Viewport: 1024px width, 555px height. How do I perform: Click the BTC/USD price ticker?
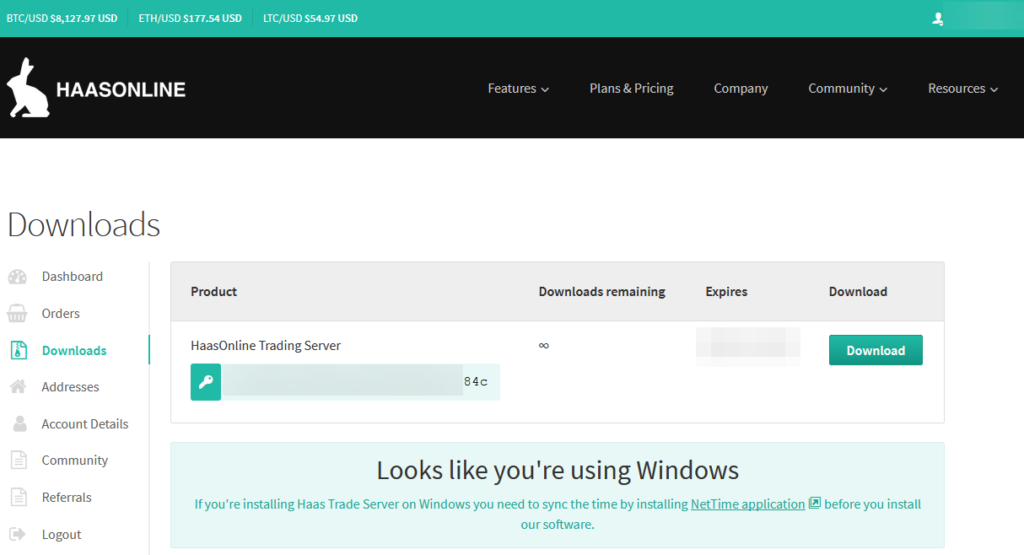[x=62, y=18]
